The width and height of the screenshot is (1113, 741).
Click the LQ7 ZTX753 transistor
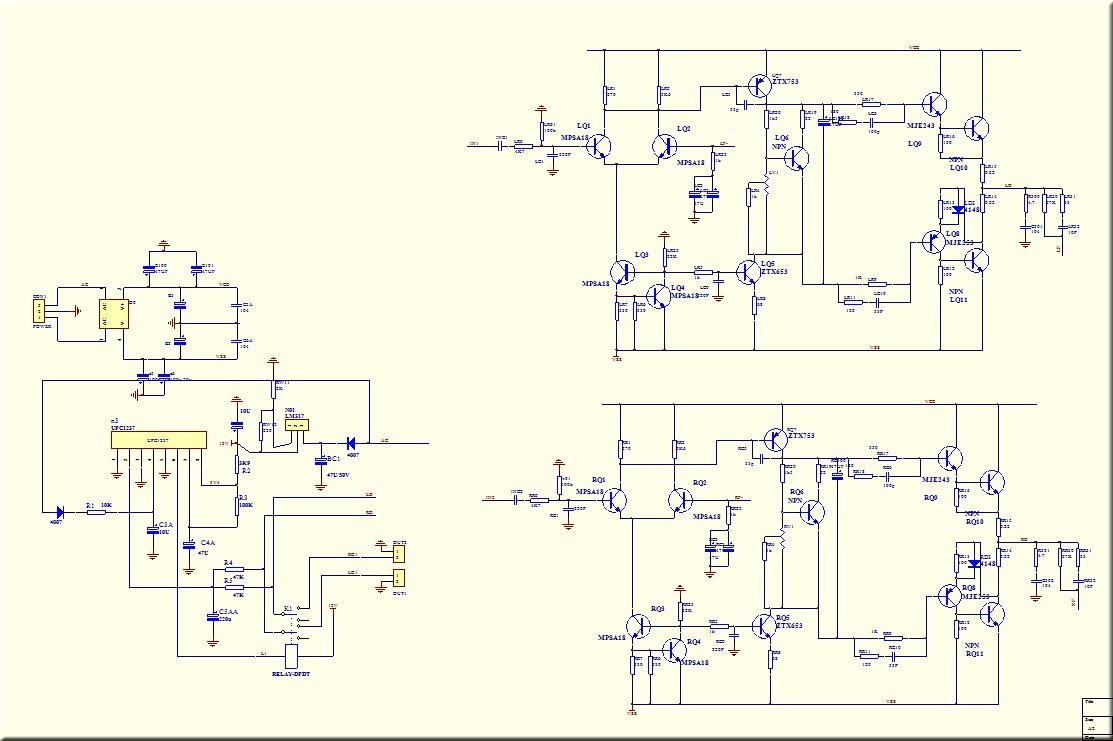(760, 87)
